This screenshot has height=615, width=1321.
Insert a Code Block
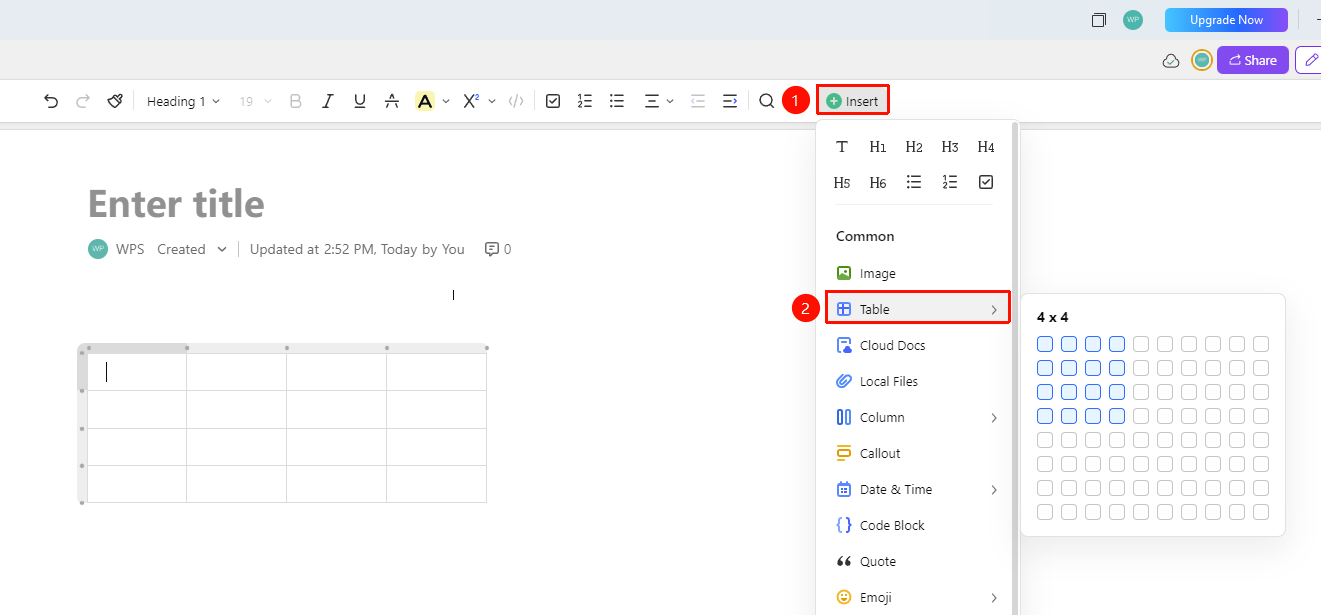point(917,526)
